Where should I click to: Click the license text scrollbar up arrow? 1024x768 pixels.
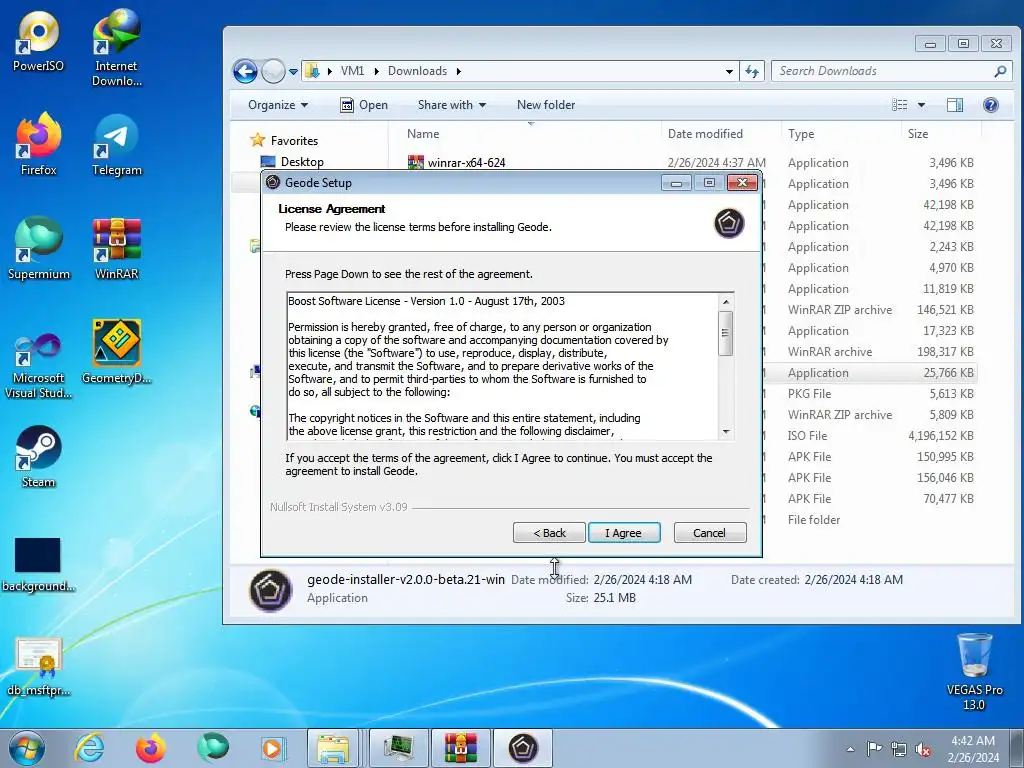coord(726,302)
